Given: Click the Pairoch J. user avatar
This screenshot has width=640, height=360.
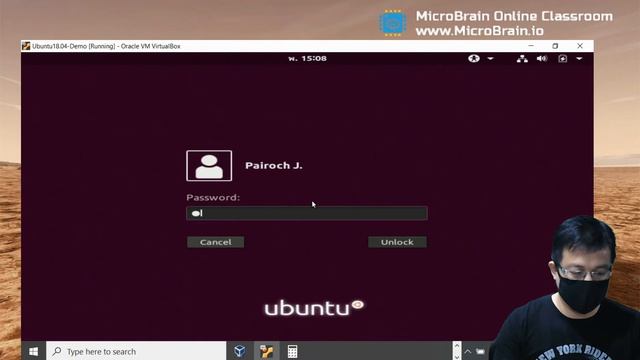Looking at the screenshot, I should point(209,166).
